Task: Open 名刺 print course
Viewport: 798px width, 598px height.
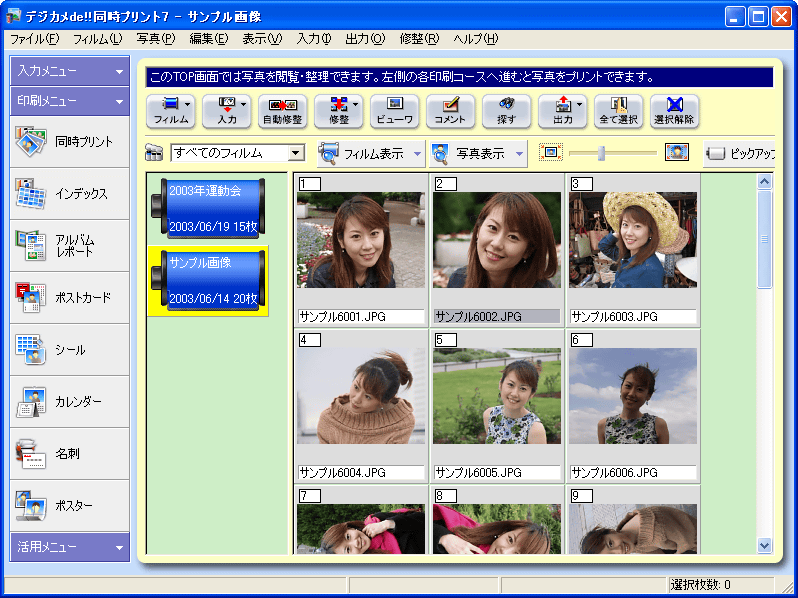Action: [70, 453]
